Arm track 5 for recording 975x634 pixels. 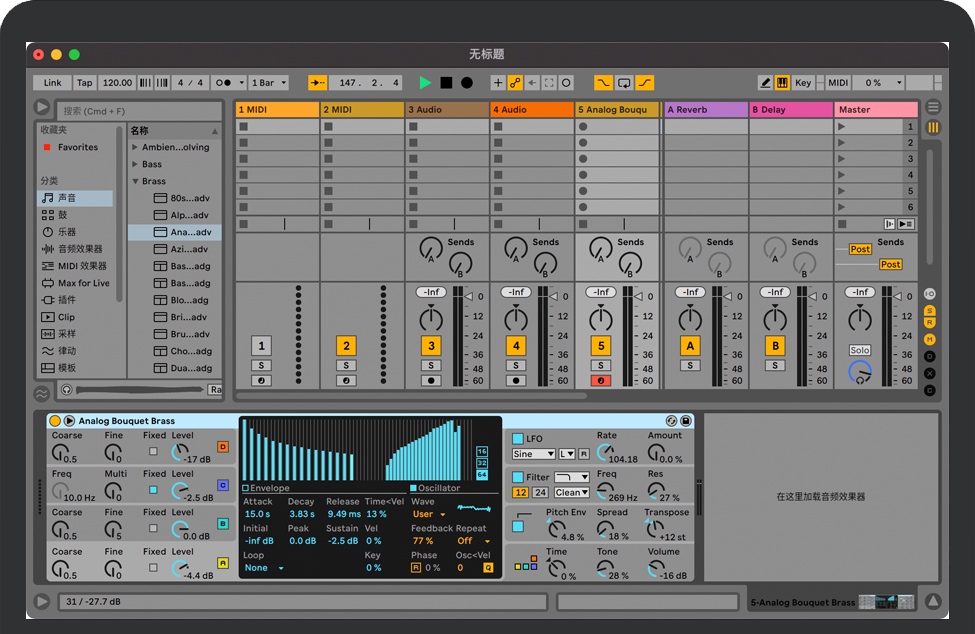(x=601, y=381)
